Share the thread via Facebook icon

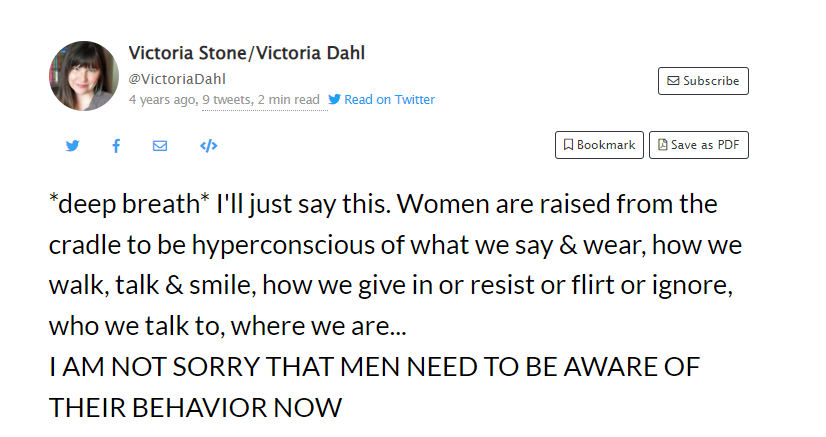tap(116, 146)
